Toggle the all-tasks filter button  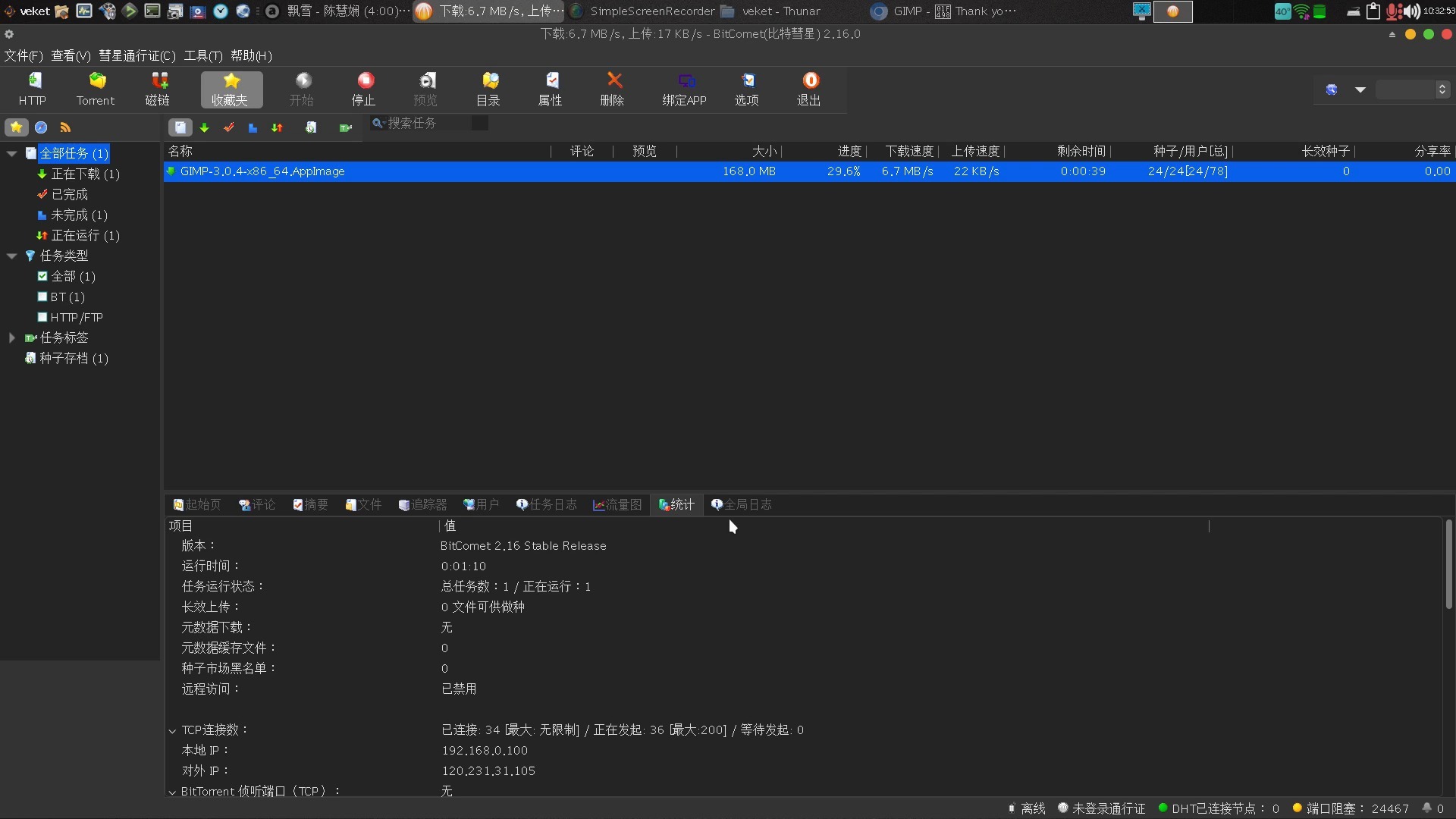click(x=180, y=127)
